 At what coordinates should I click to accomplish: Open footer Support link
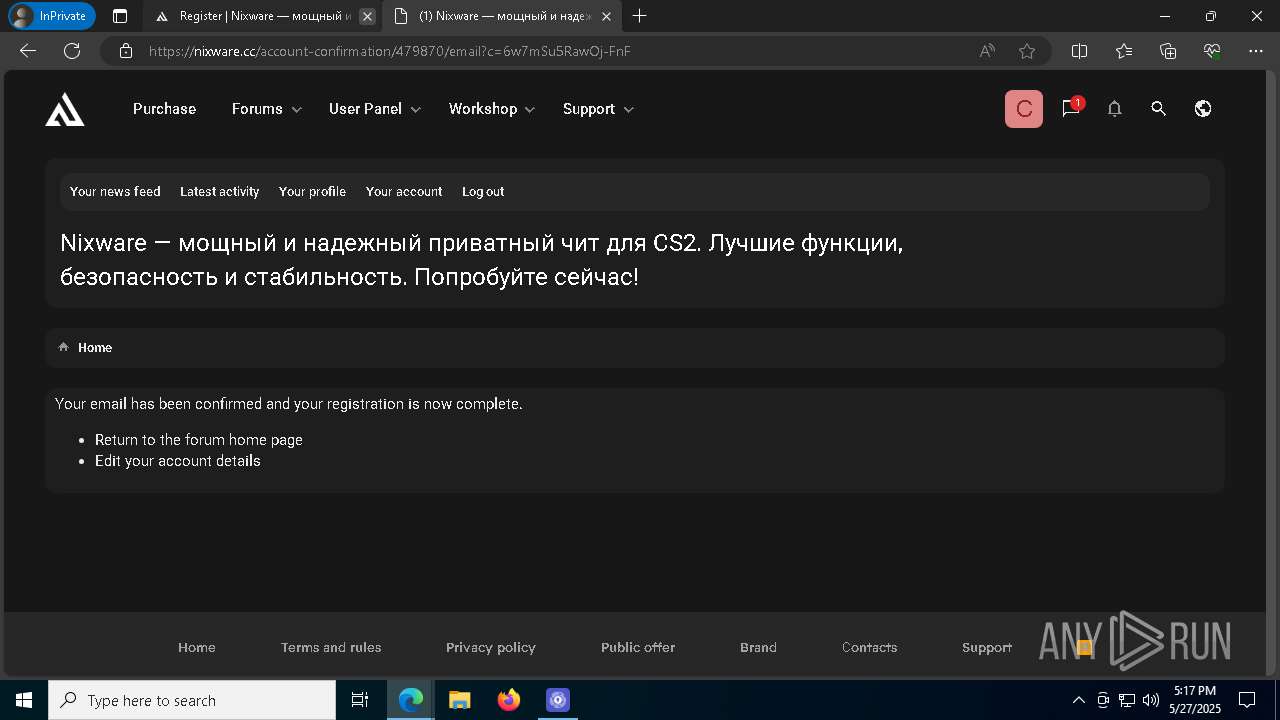click(987, 648)
